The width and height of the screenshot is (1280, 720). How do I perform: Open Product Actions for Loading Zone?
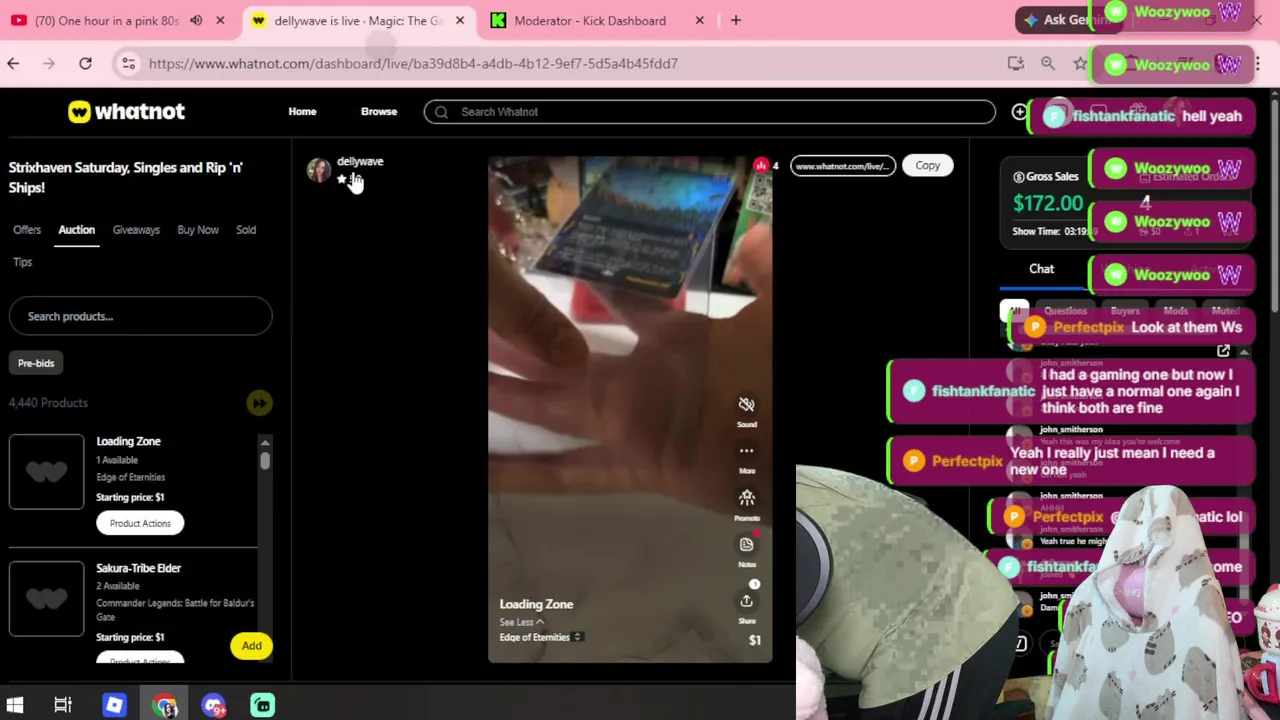coord(140,523)
